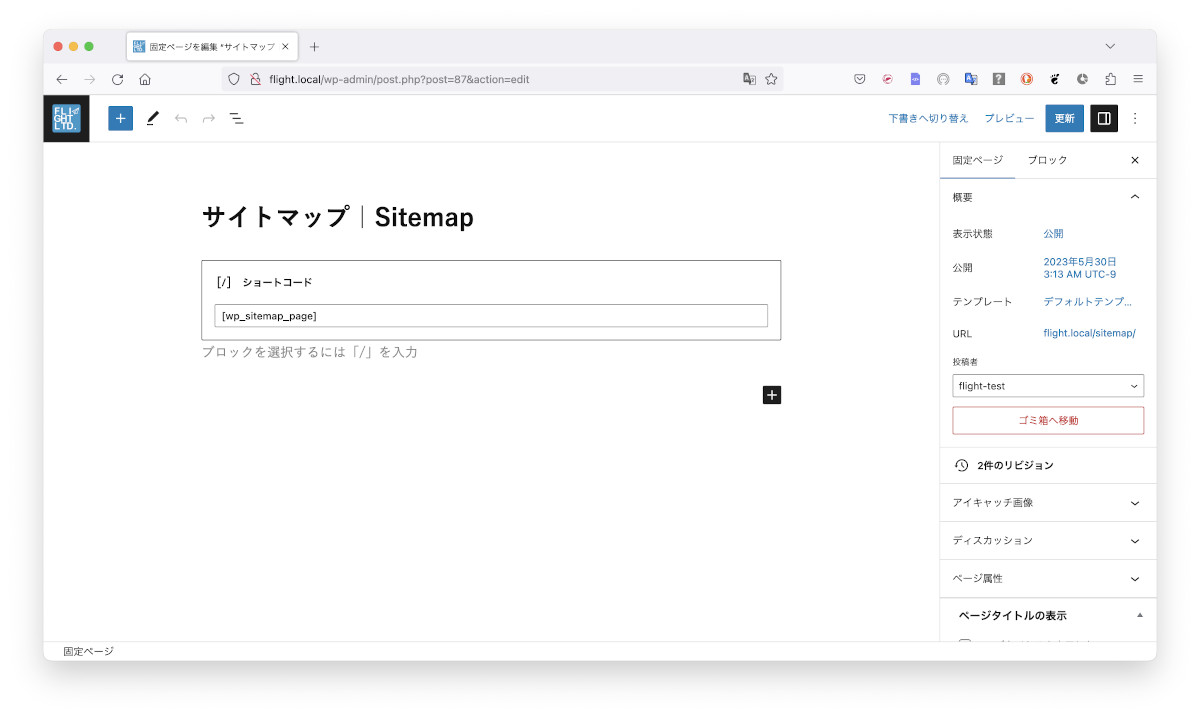Open the GNOME foot extension icon
The height and width of the screenshot is (718, 1200).
pos(1054,79)
